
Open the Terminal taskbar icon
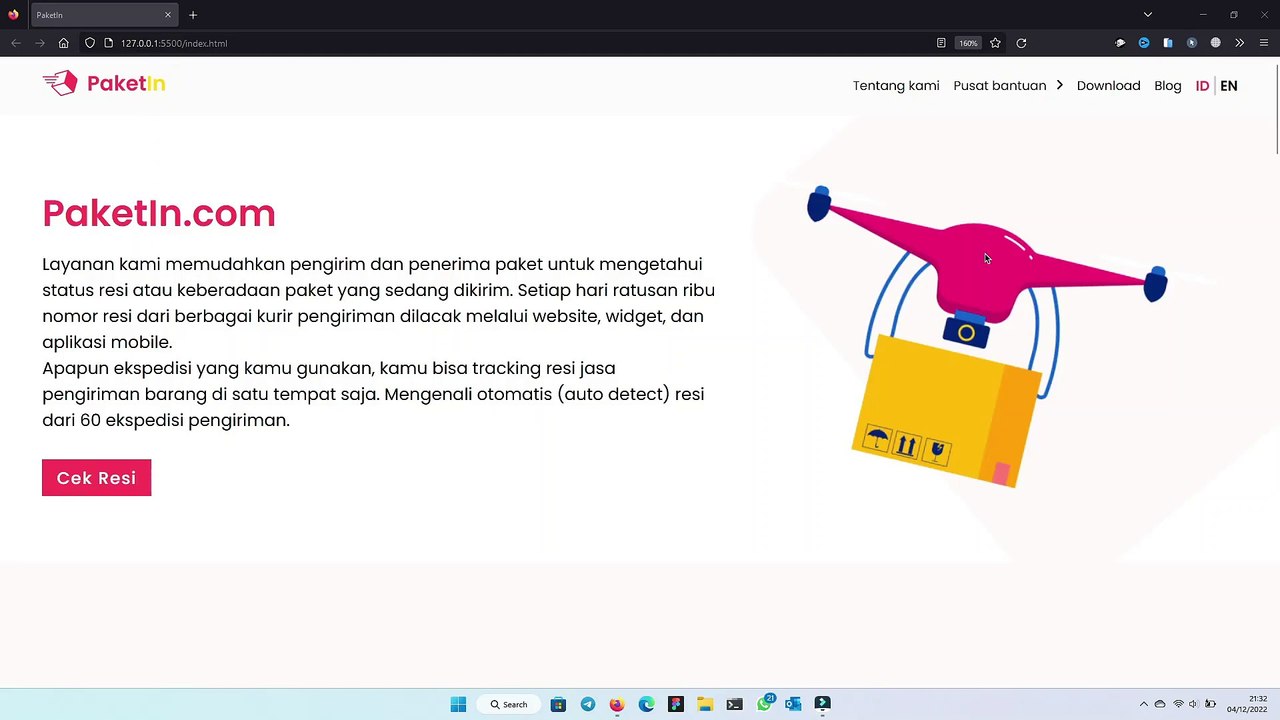734,704
